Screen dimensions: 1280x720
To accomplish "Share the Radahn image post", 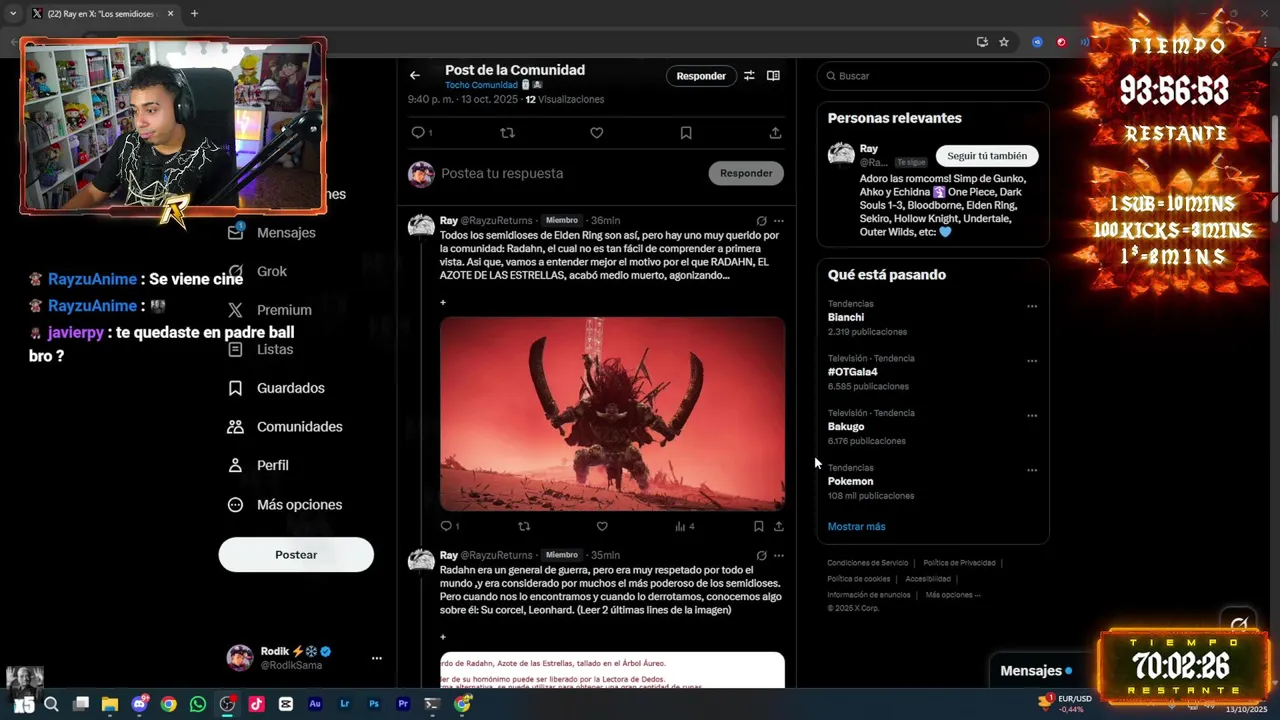I will [x=779, y=526].
